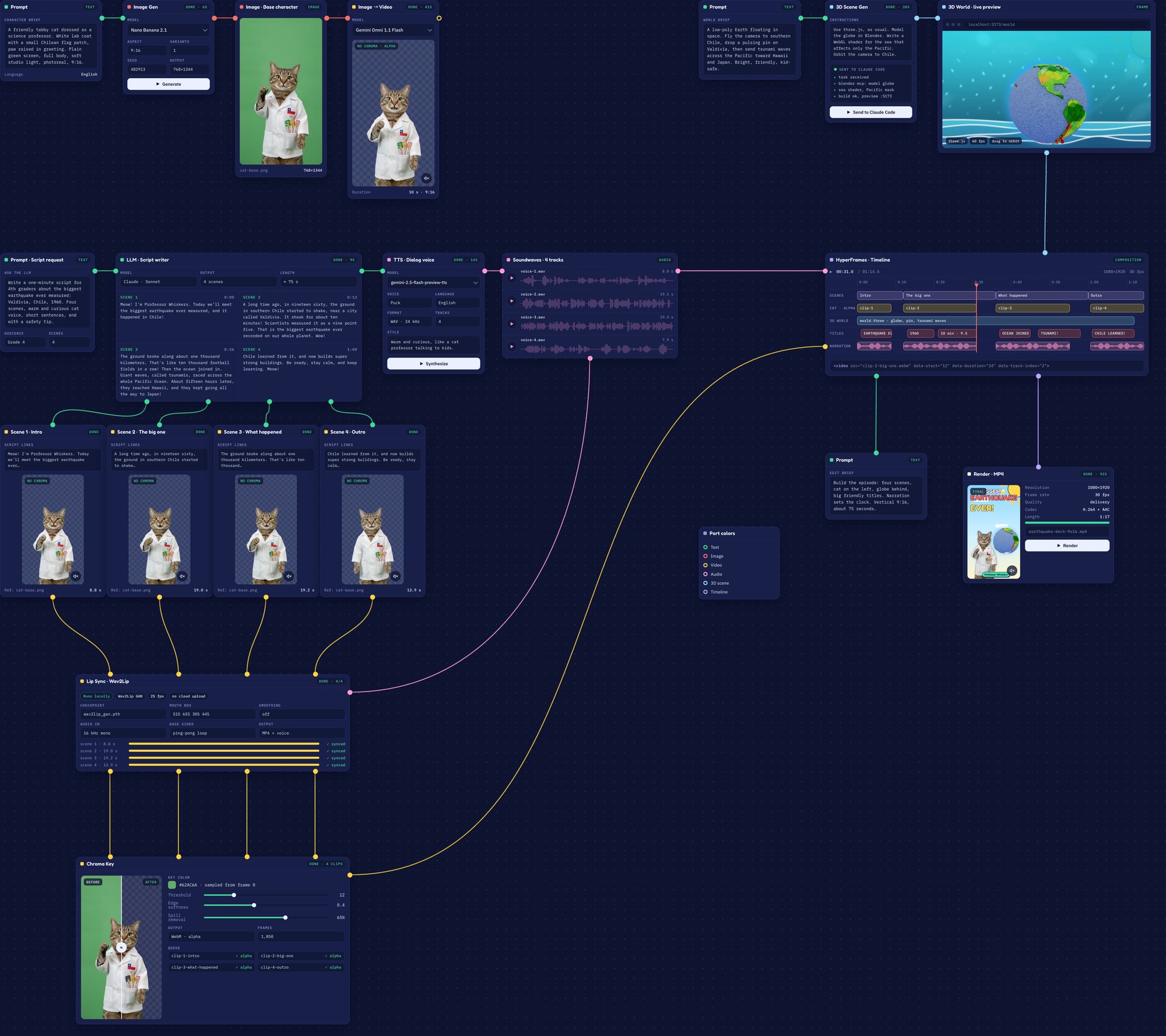The width and height of the screenshot is (1166, 1036).
Task: Click the 3D scene port color legend dot
Action: click(x=705, y=583)
